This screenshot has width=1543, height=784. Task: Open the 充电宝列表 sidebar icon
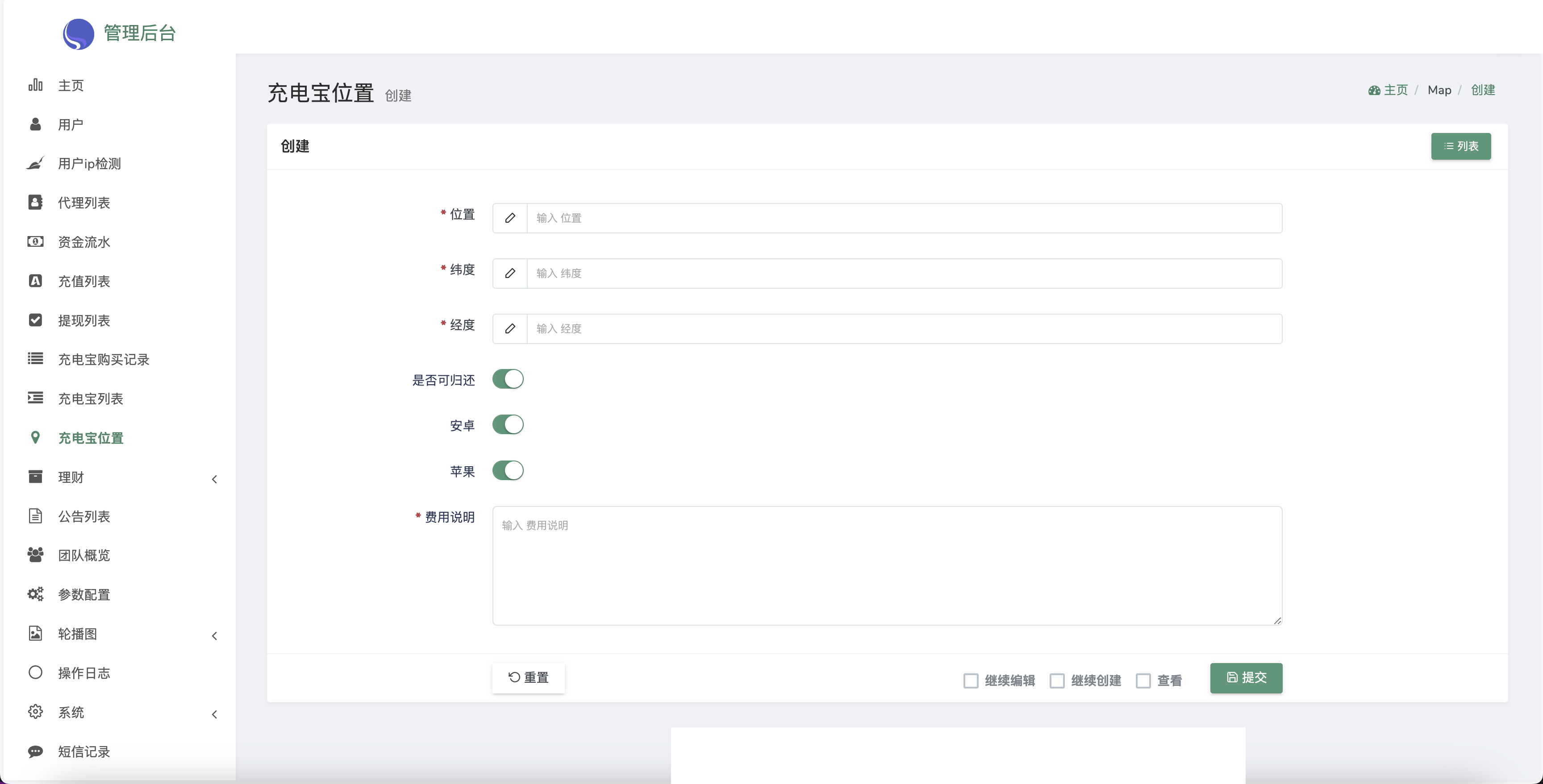pyautogui.click(x=35, y=398)
